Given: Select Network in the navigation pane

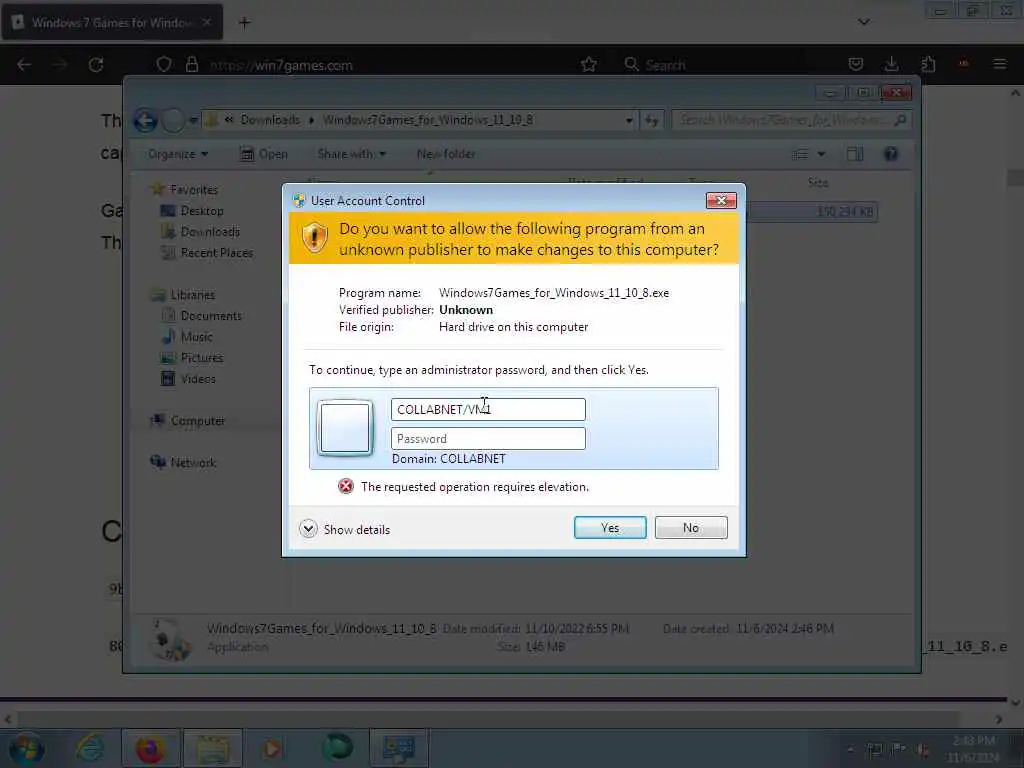Looking at the screenshot, I should click(193, 462).
